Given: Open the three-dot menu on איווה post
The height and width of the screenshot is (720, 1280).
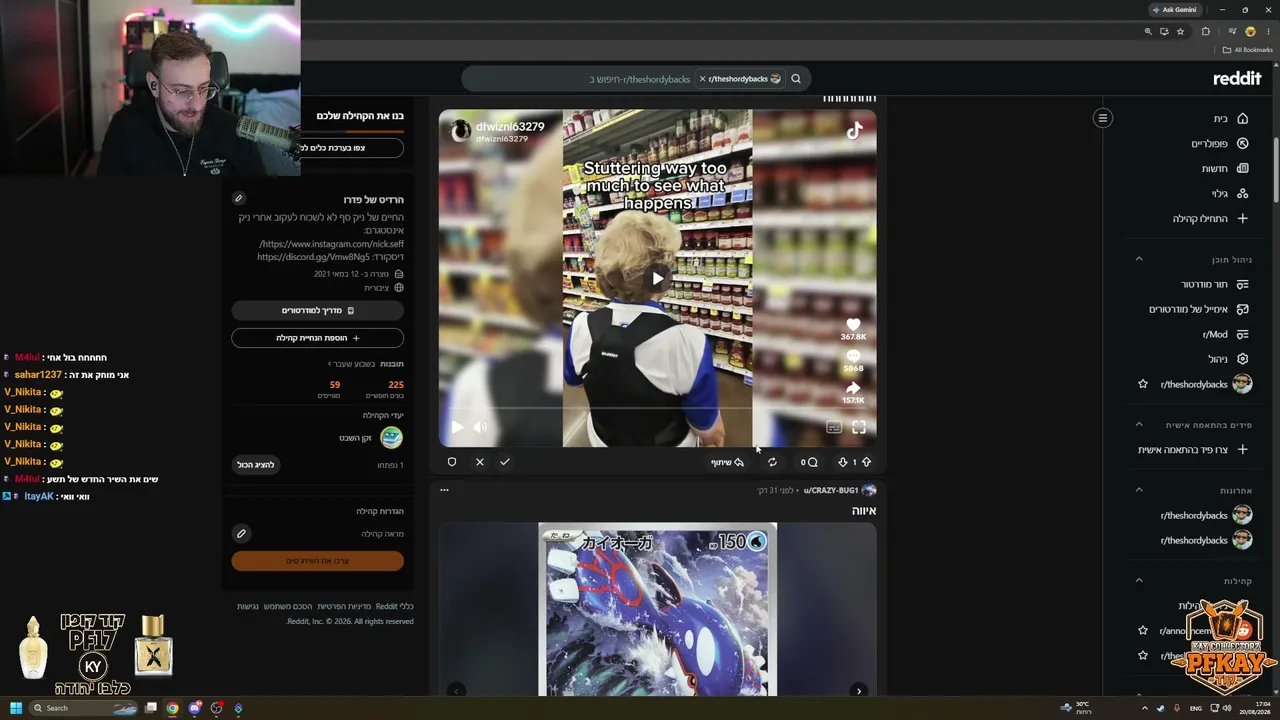Looking at the screenshot, I should pyautogui.click(x=444, y=490).
